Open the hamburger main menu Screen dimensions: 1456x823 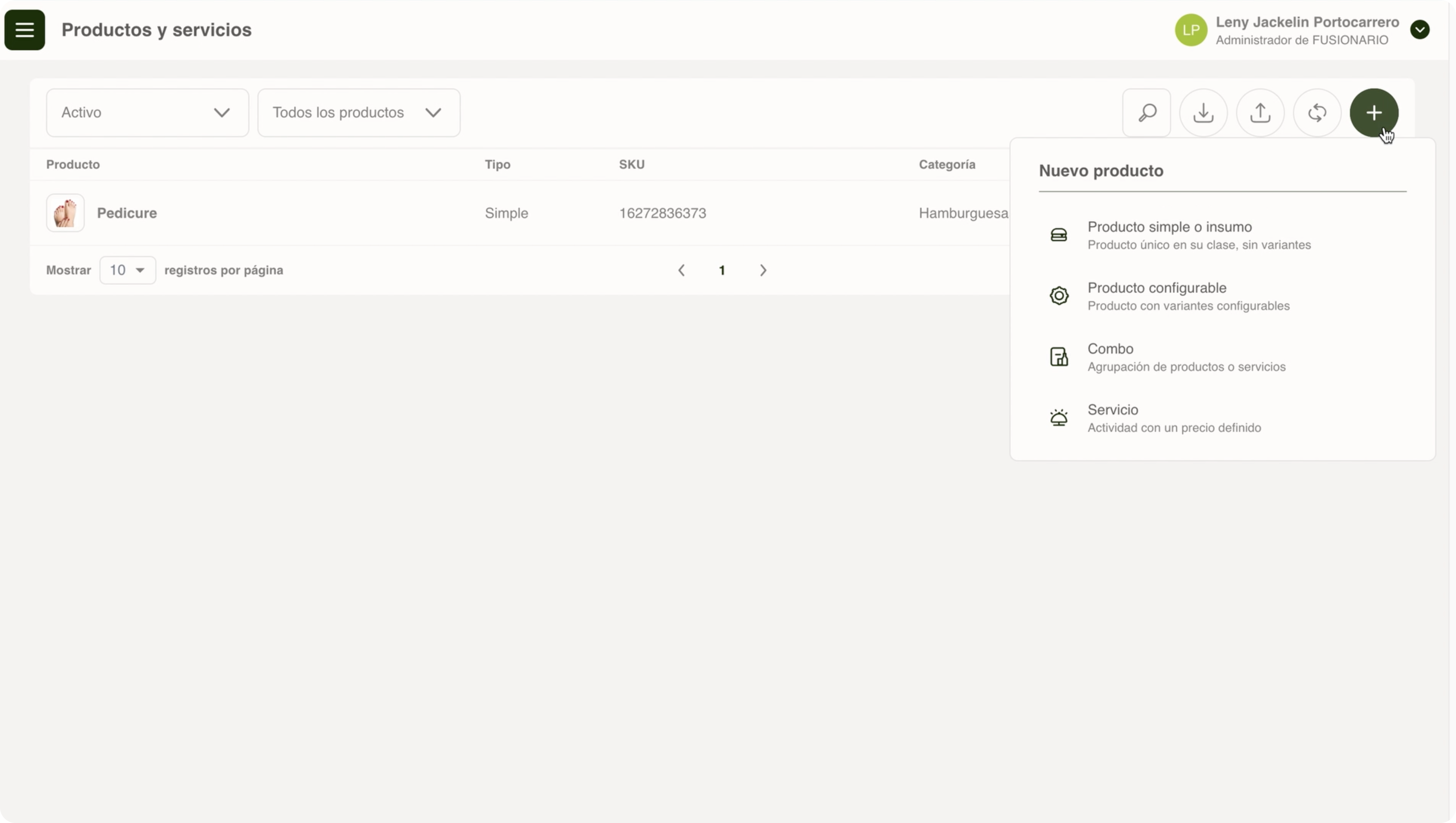click(x=24, y=29)
